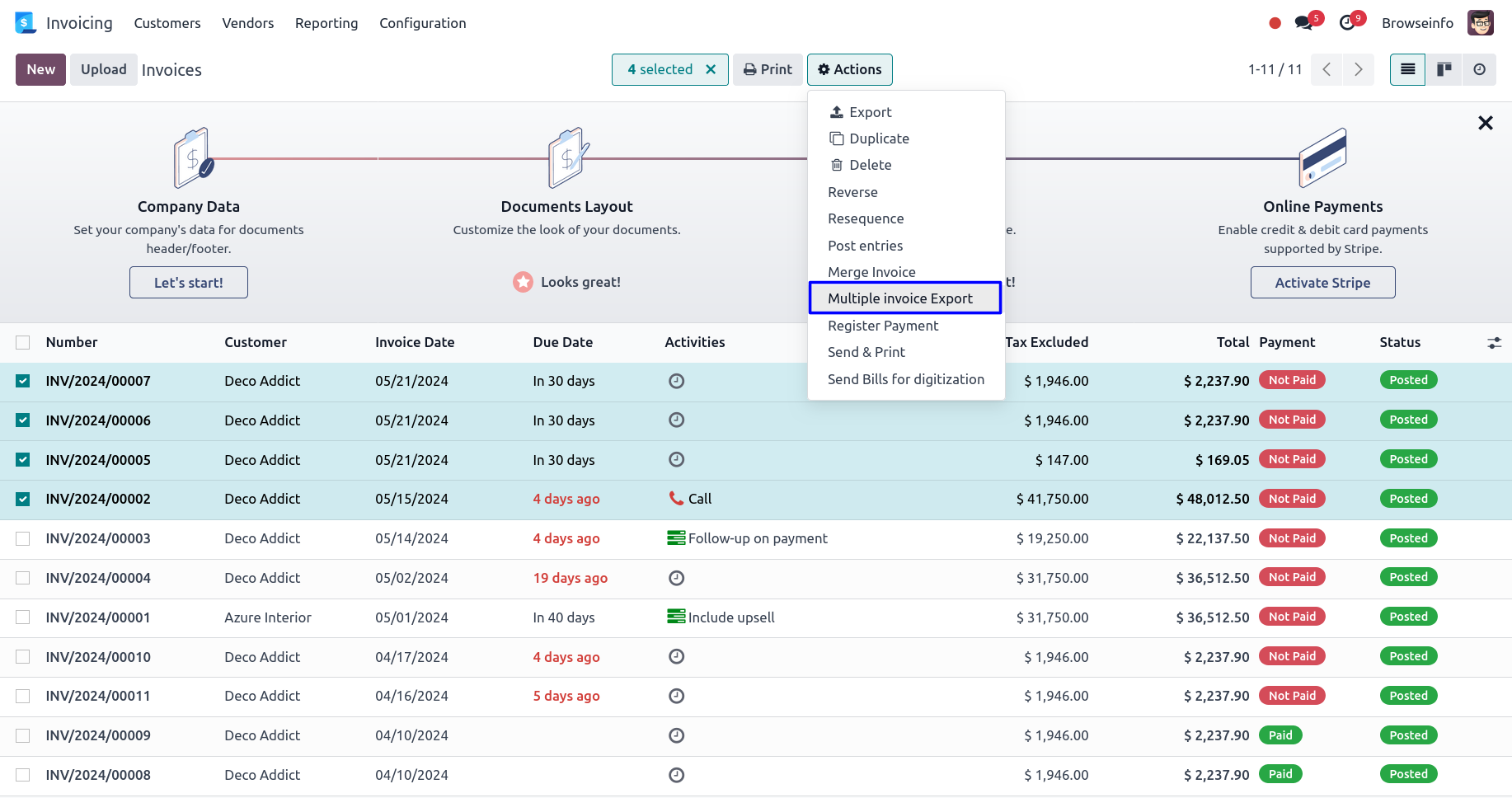
Task: Switch to Kanban view icon
Action: (1444, 70)
